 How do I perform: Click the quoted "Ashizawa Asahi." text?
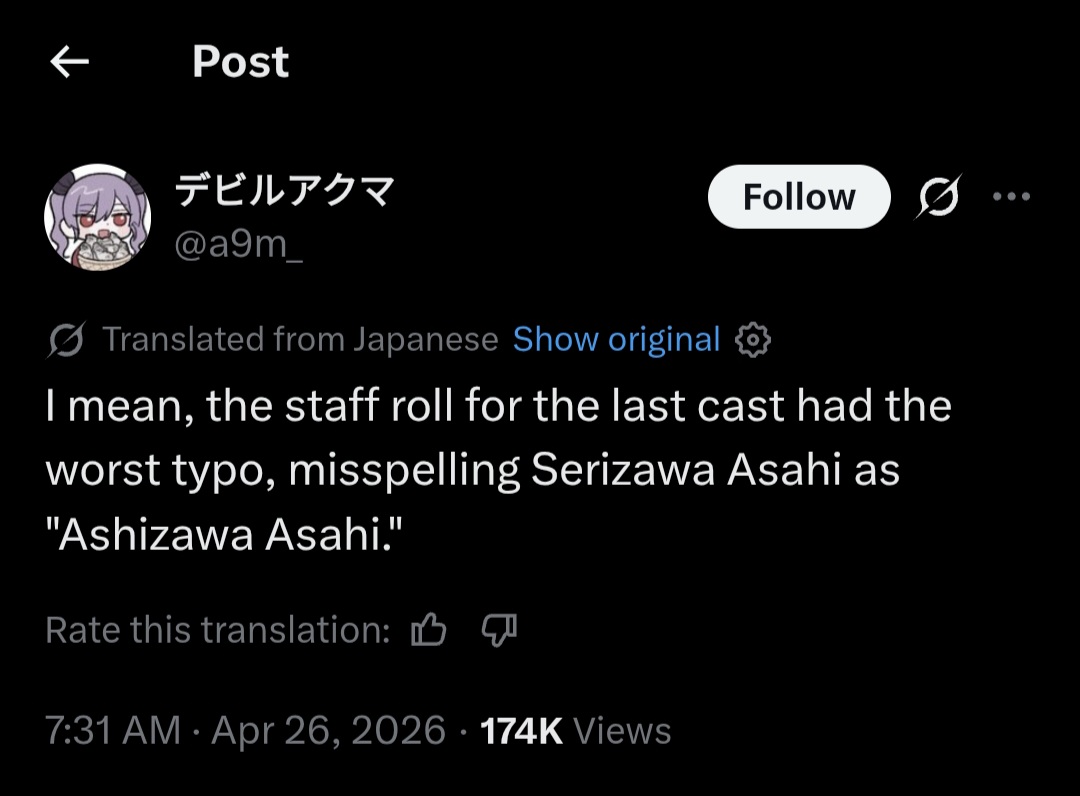pyautogui.click(x=224, y=535)
